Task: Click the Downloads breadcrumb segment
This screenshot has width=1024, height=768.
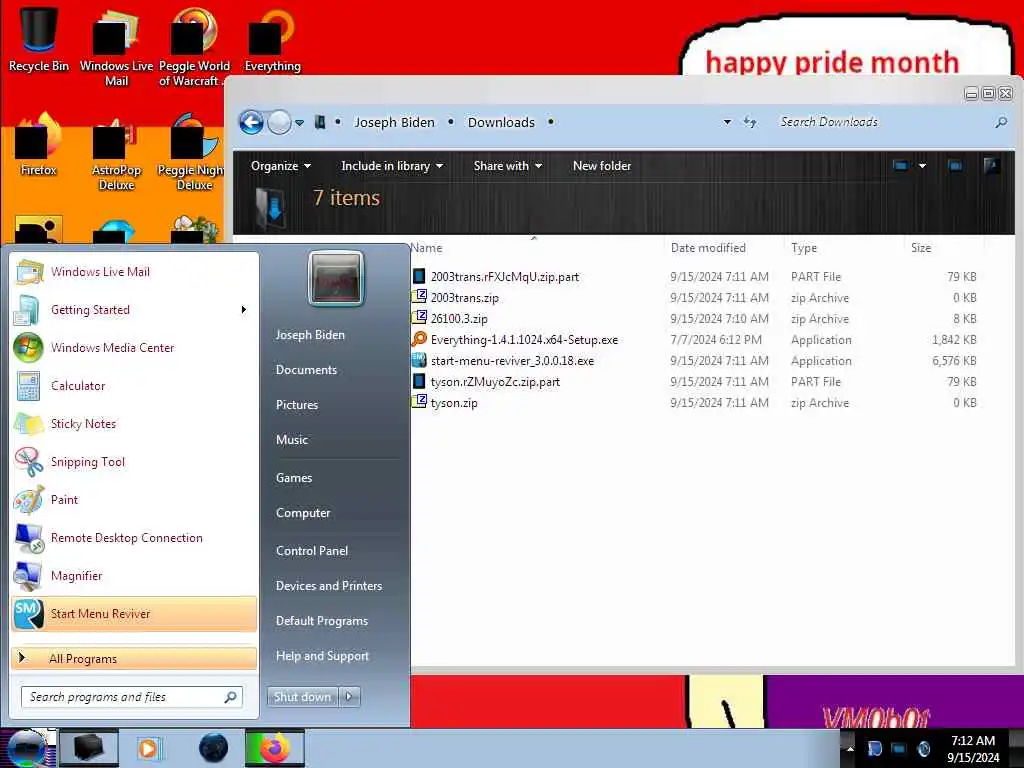Action: (501, 122)
